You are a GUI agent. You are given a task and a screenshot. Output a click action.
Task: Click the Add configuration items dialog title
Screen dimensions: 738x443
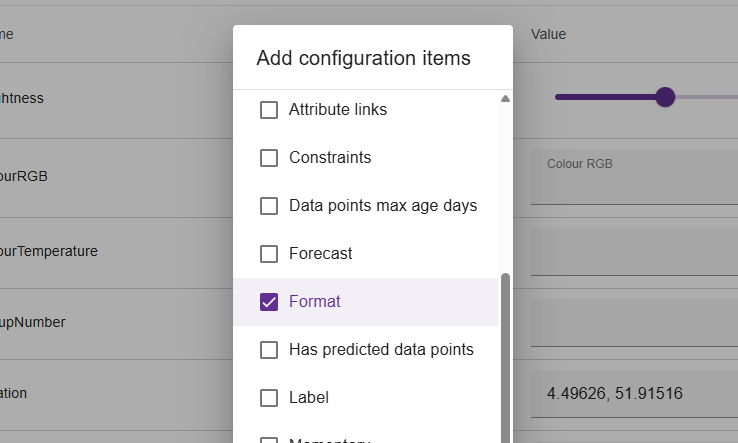(x=363, y=58)
